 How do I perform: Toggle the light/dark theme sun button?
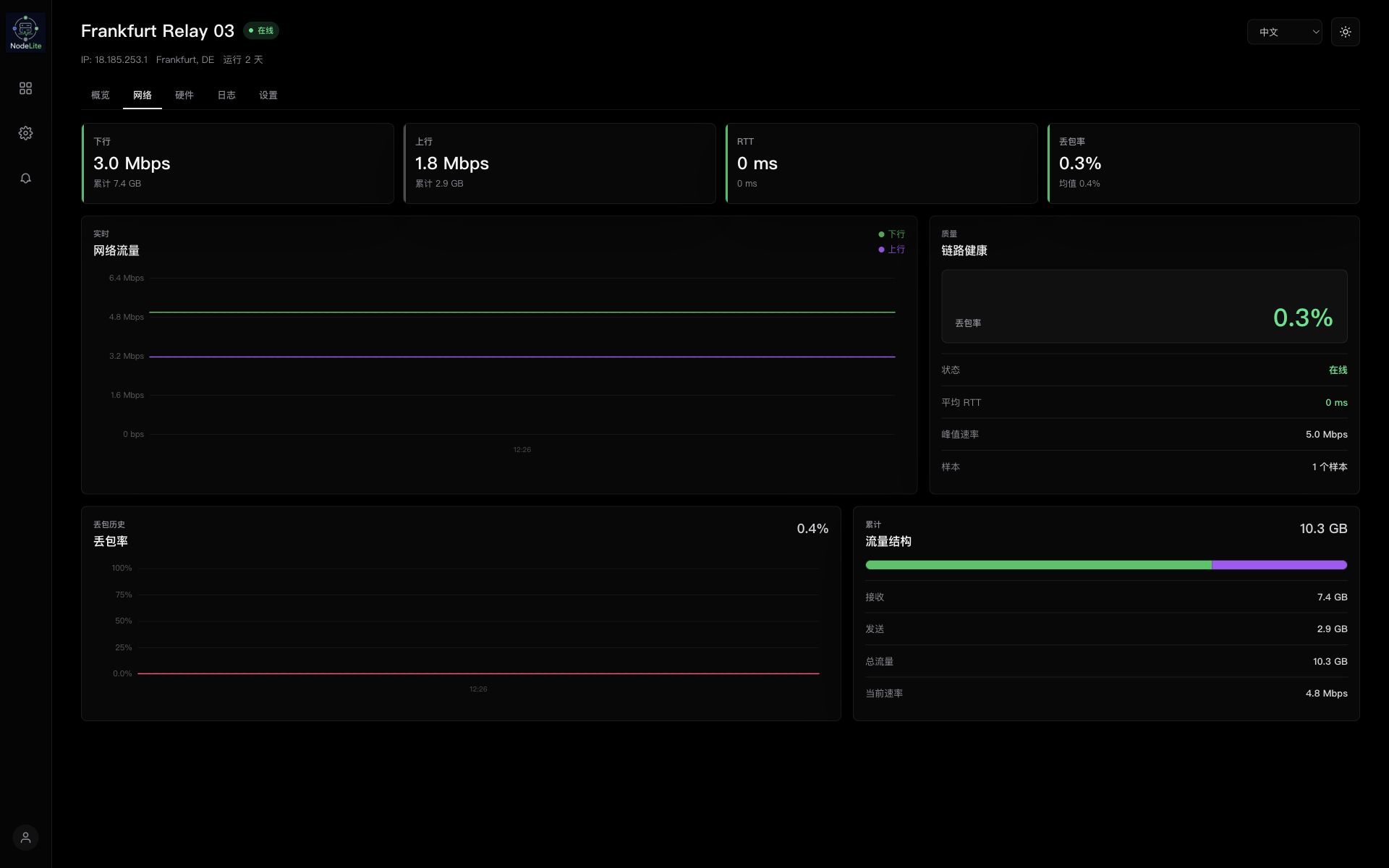click(1345, 32)
